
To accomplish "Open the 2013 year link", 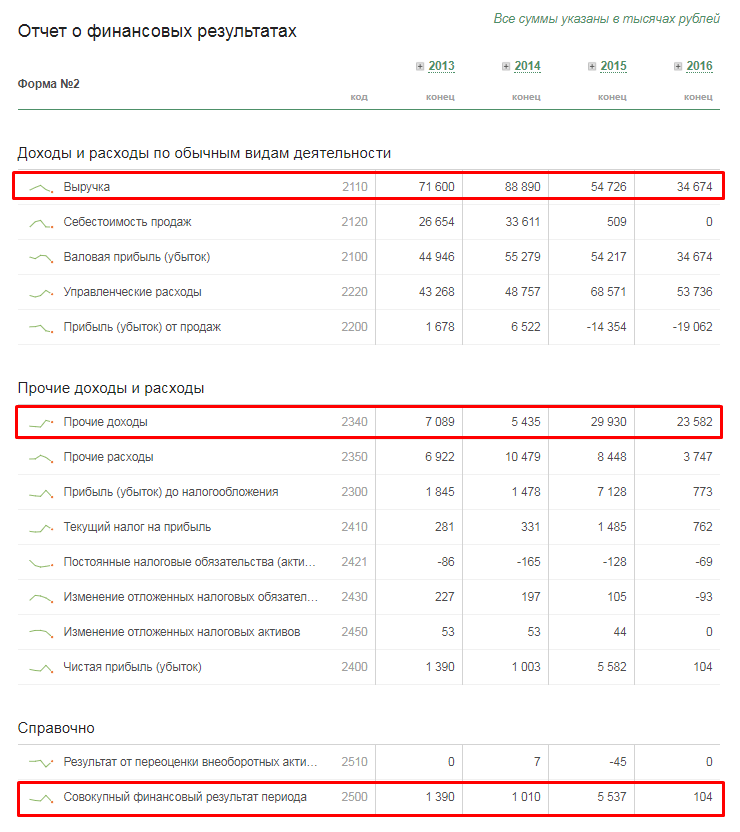I will (441, 66).
